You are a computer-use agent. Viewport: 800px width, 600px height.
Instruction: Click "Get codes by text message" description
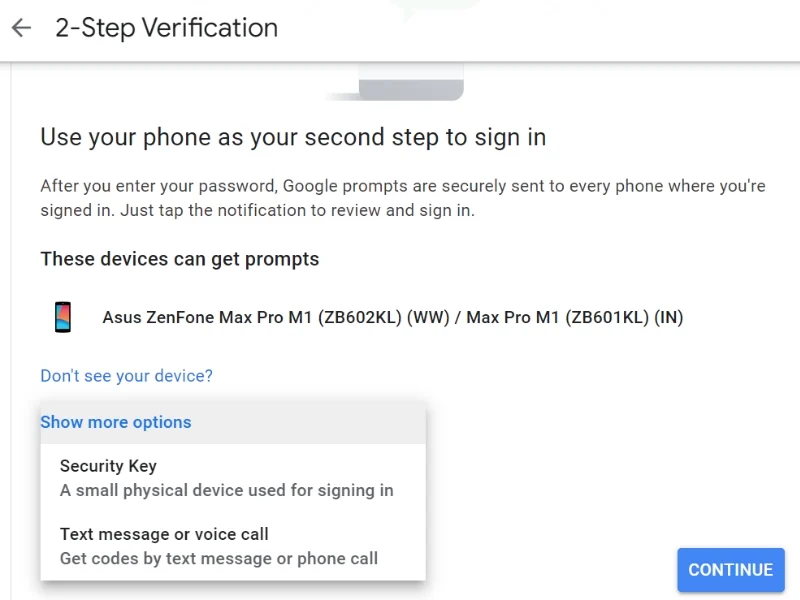218,558
